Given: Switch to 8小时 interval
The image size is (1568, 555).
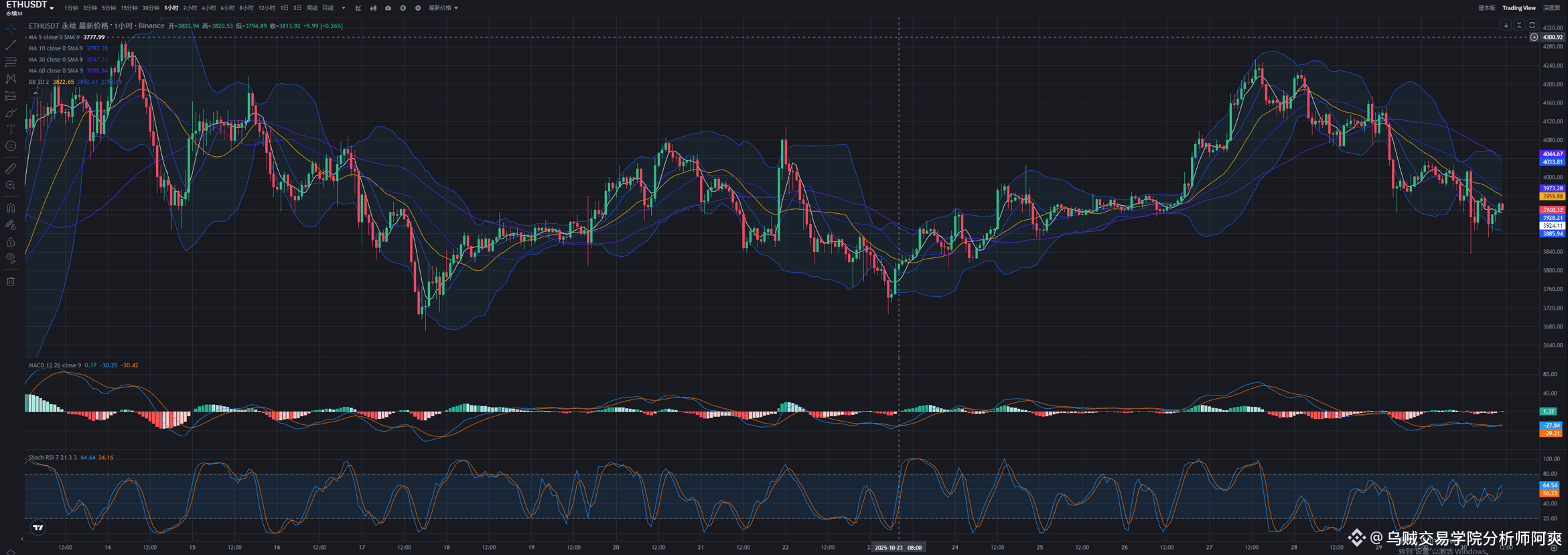Looking at the screenshot, I should coord(246,8).
